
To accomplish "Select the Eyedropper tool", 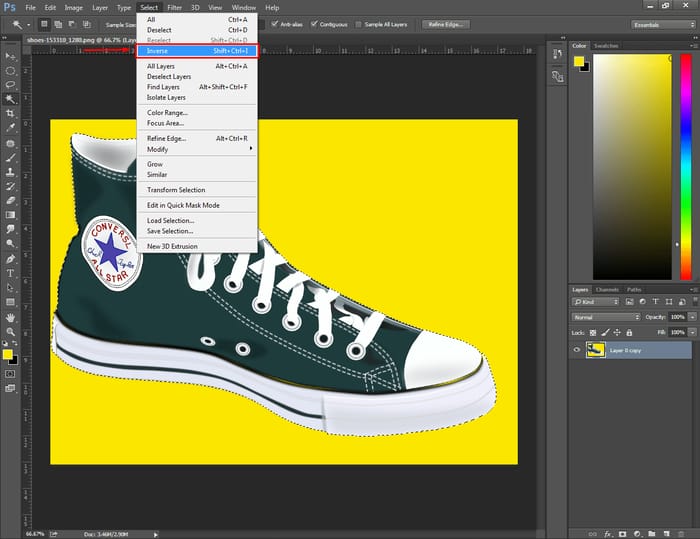I will (10, 128).
